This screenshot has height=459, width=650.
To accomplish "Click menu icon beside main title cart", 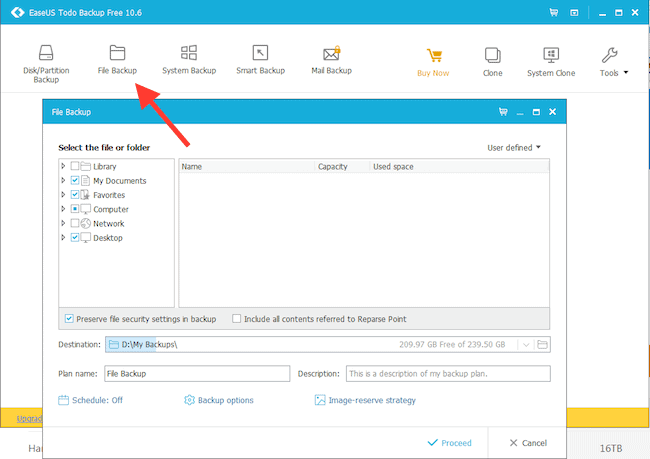I will [x=574, y=12].
